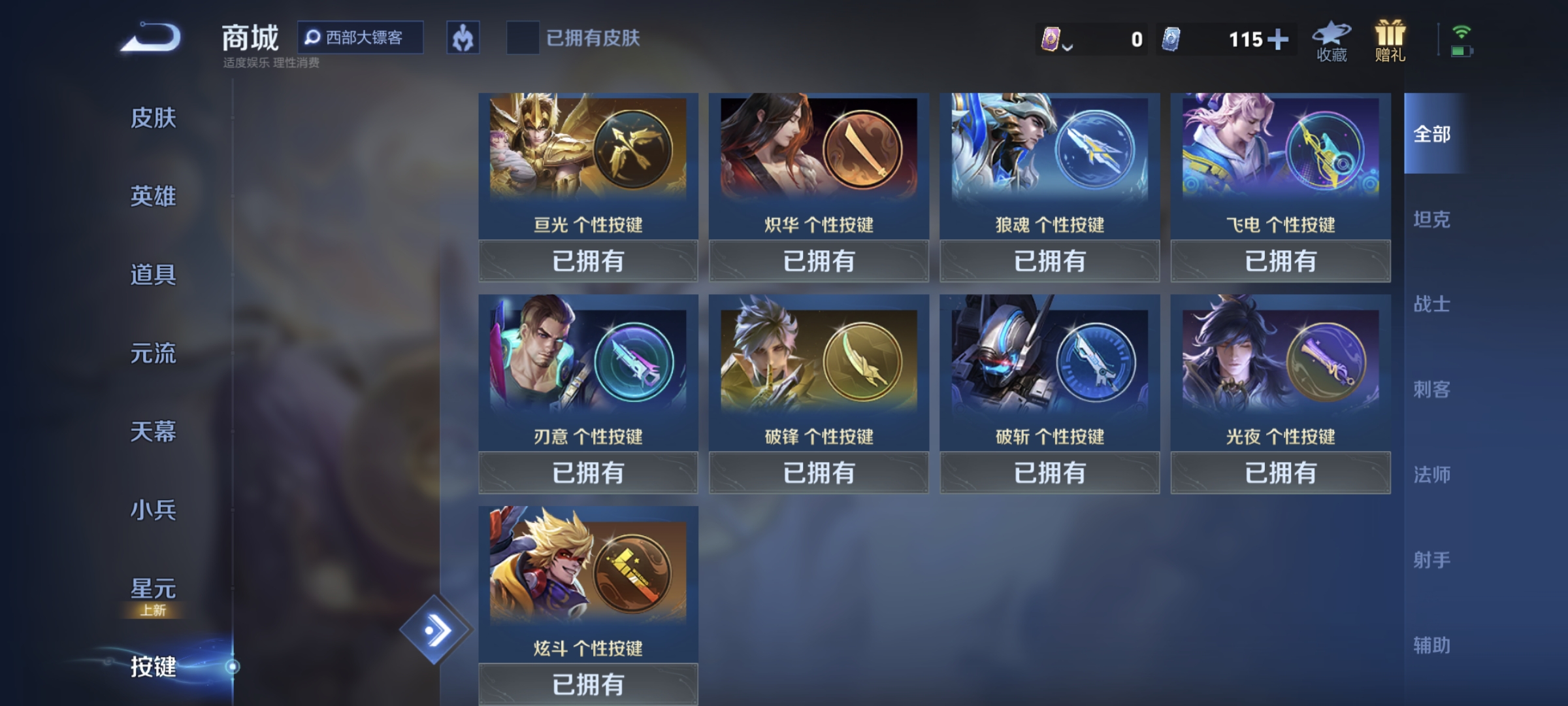Tap the hero filter icon beside search
Viewport: 1568px width, 706px height.
pyautogui.click(x=463, y=38)
